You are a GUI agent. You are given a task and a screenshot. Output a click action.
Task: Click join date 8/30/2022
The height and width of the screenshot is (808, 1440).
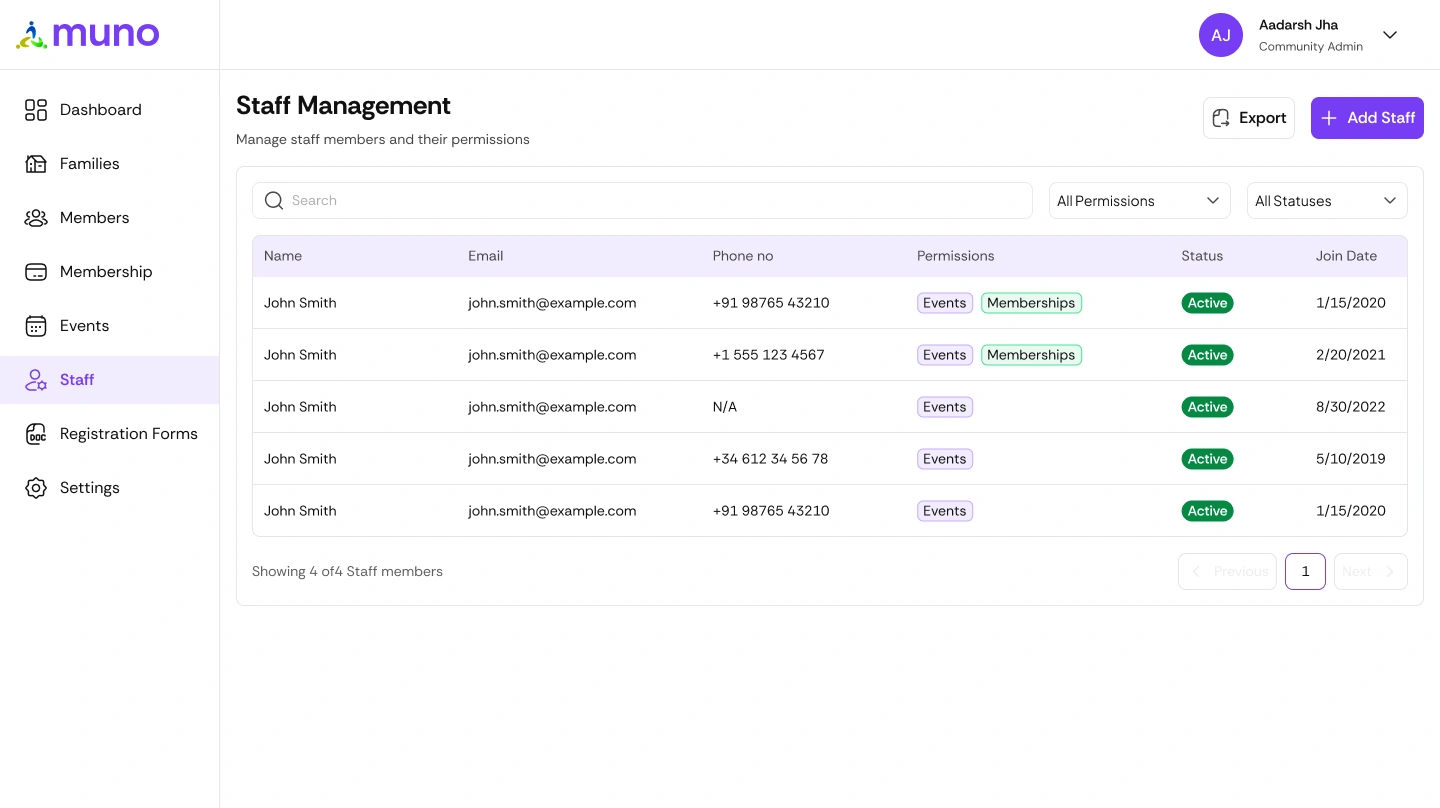1350,407
